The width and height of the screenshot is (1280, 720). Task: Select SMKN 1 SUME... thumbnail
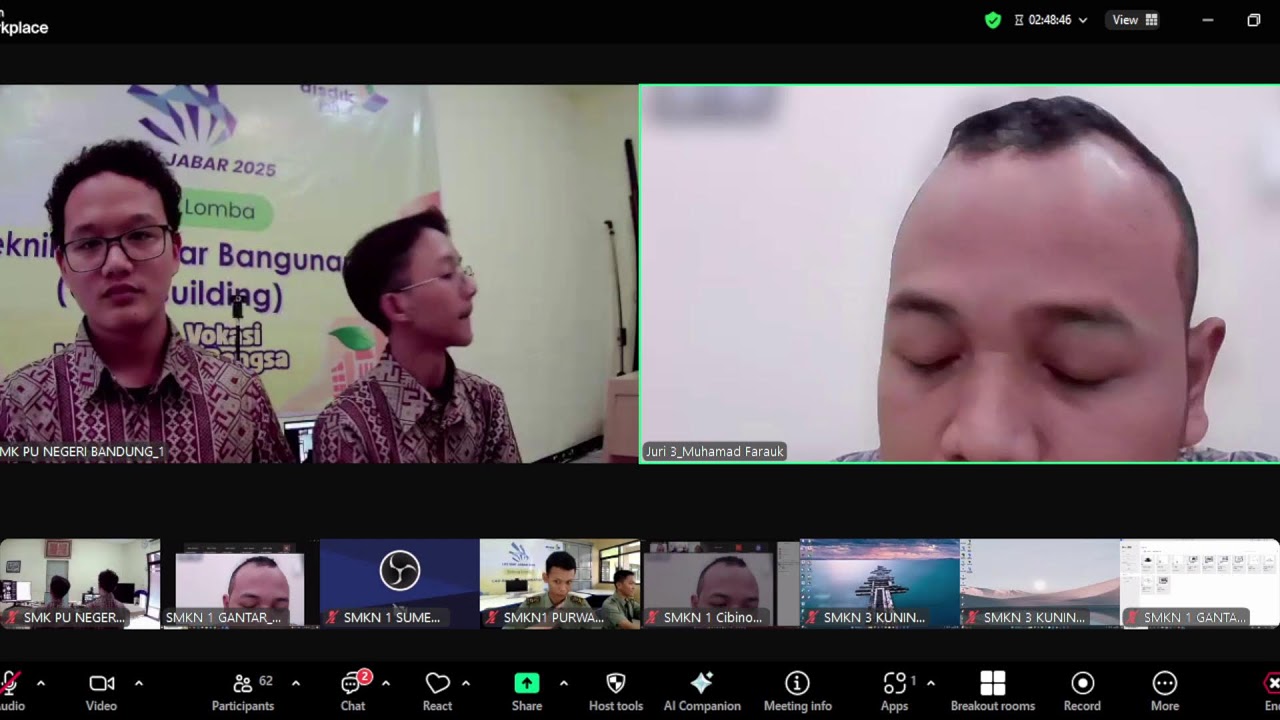coord(400,584)
